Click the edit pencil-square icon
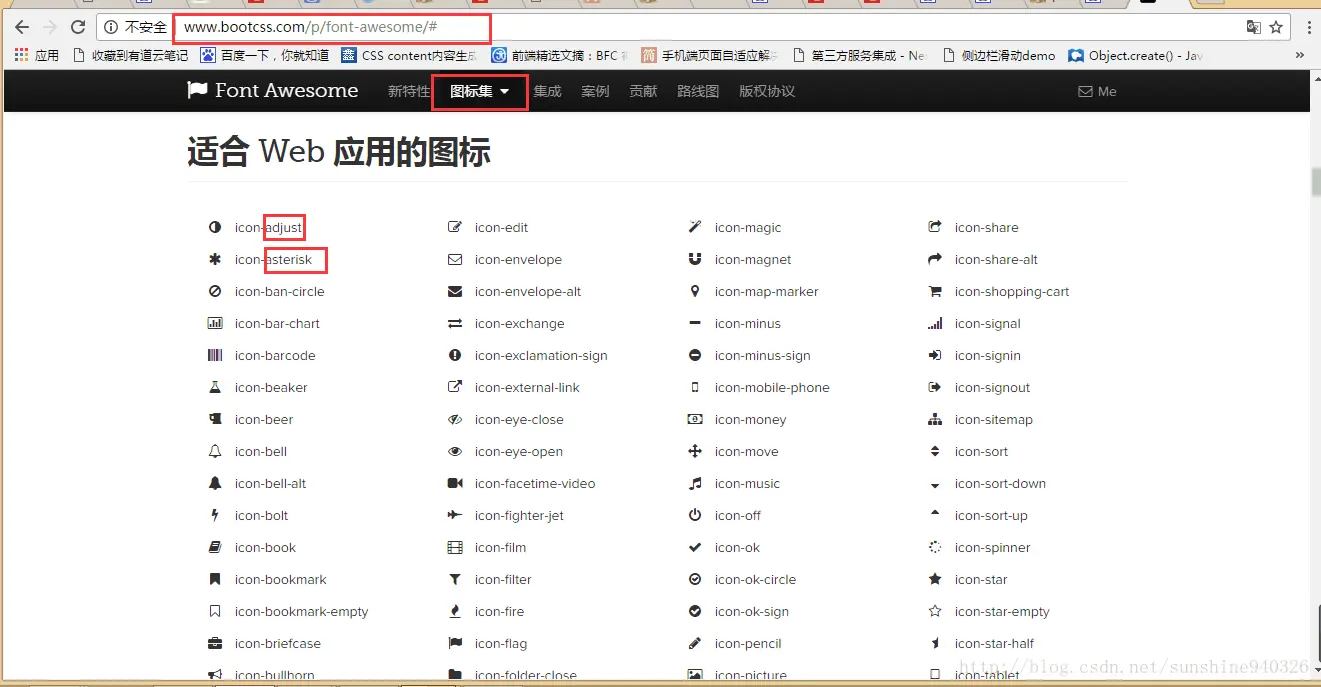Image resolution: width=1321 pixels, height=687 pixels. point(455,227)
